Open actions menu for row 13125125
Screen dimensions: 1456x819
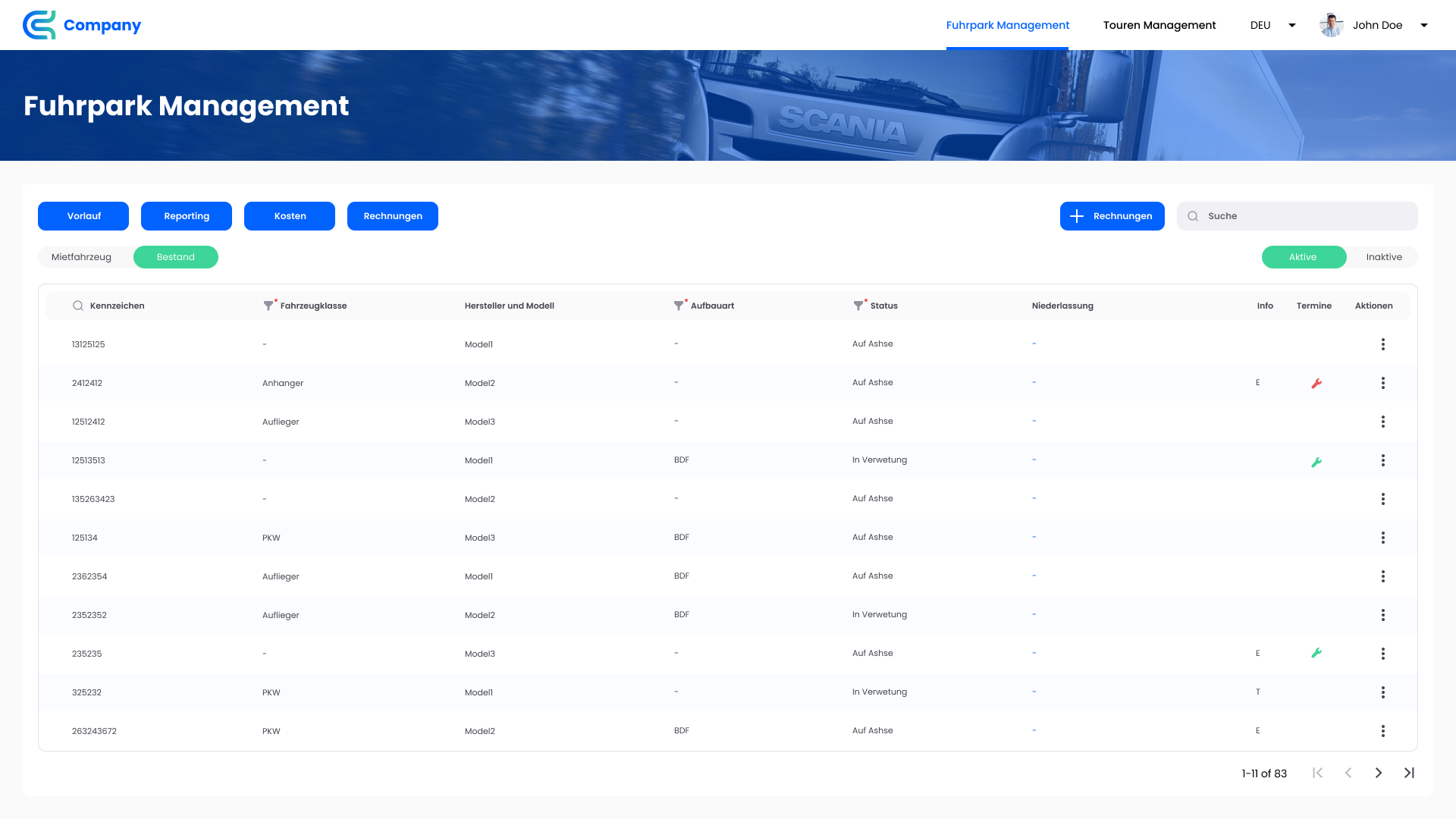tap(1383, 344)
